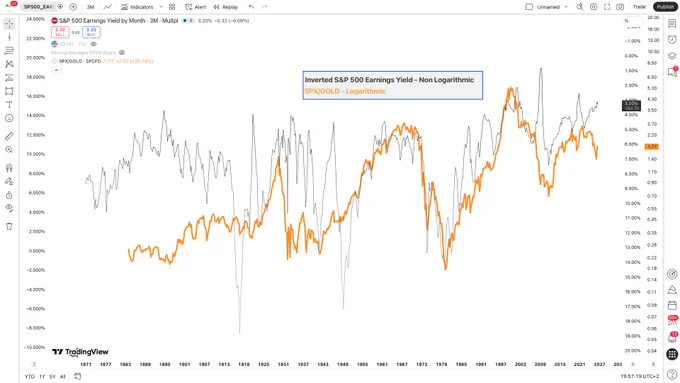Open the news feed sidebar icon
The width and height of the screenshot is (680, 383).
pos(672,321)
